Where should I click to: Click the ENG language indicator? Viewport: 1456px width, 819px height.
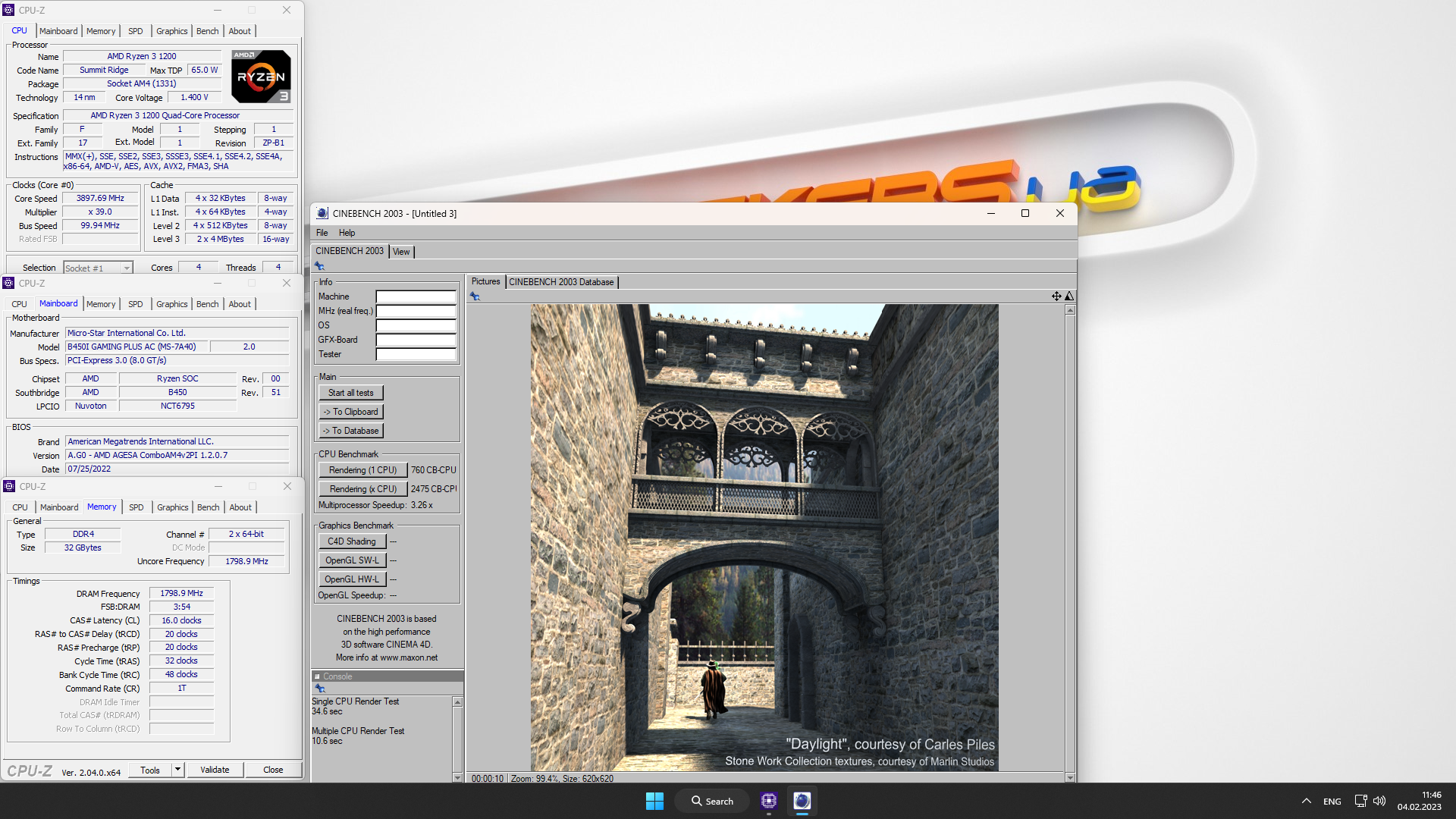tap(1332, 802)
